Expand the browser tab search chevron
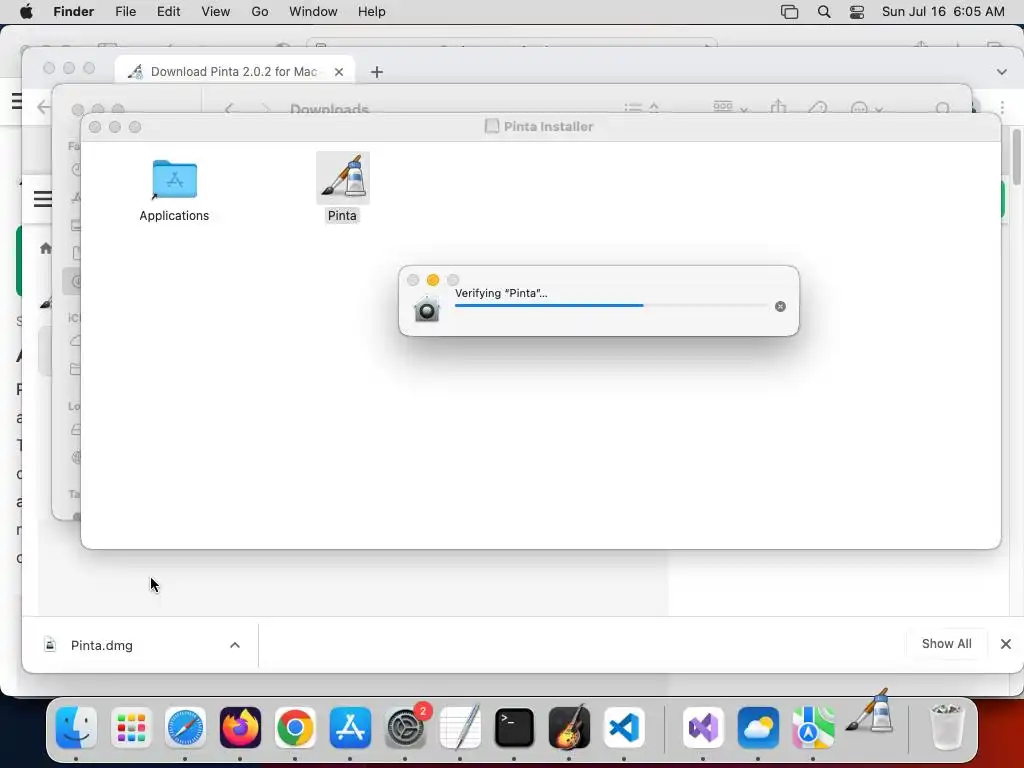The width and height of the screenshot is (1024, 768). coord(1001,72)
